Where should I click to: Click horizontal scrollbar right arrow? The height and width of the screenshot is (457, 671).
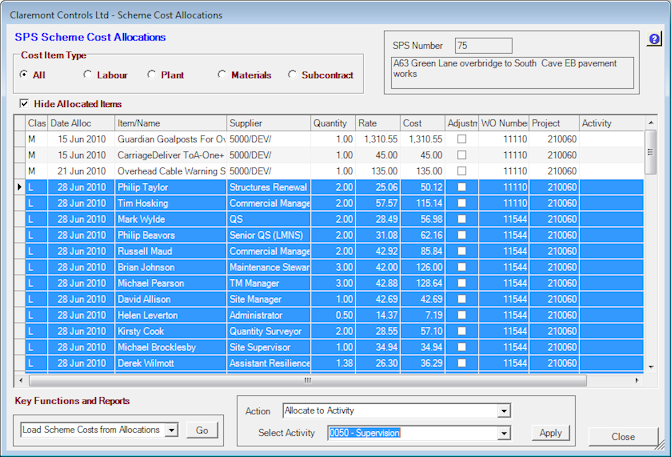click(x=637, y=380)
